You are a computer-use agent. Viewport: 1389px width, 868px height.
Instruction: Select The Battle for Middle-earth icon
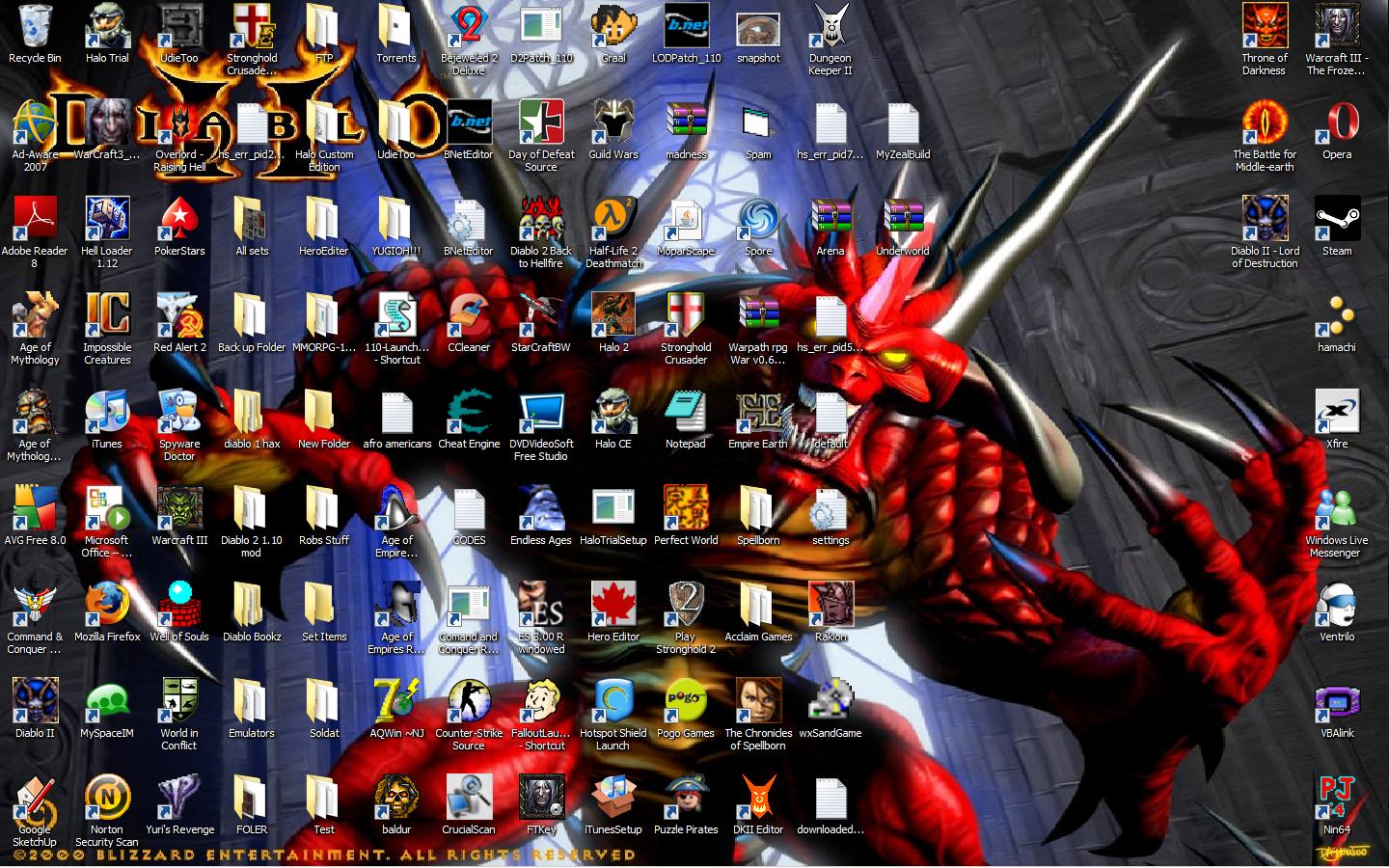(1265, 122)
